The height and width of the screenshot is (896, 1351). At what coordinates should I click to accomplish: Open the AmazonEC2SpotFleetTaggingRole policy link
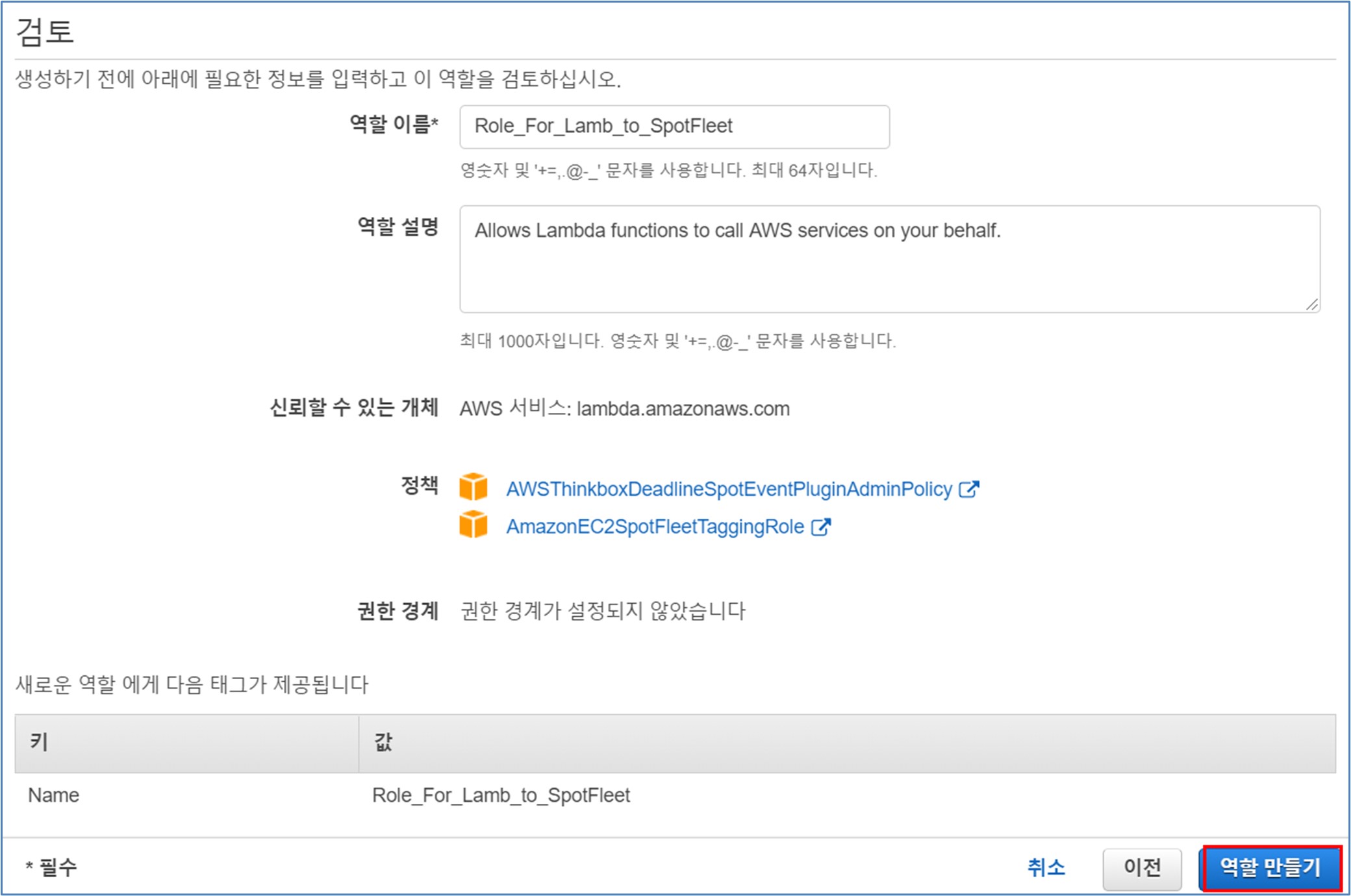655,527
